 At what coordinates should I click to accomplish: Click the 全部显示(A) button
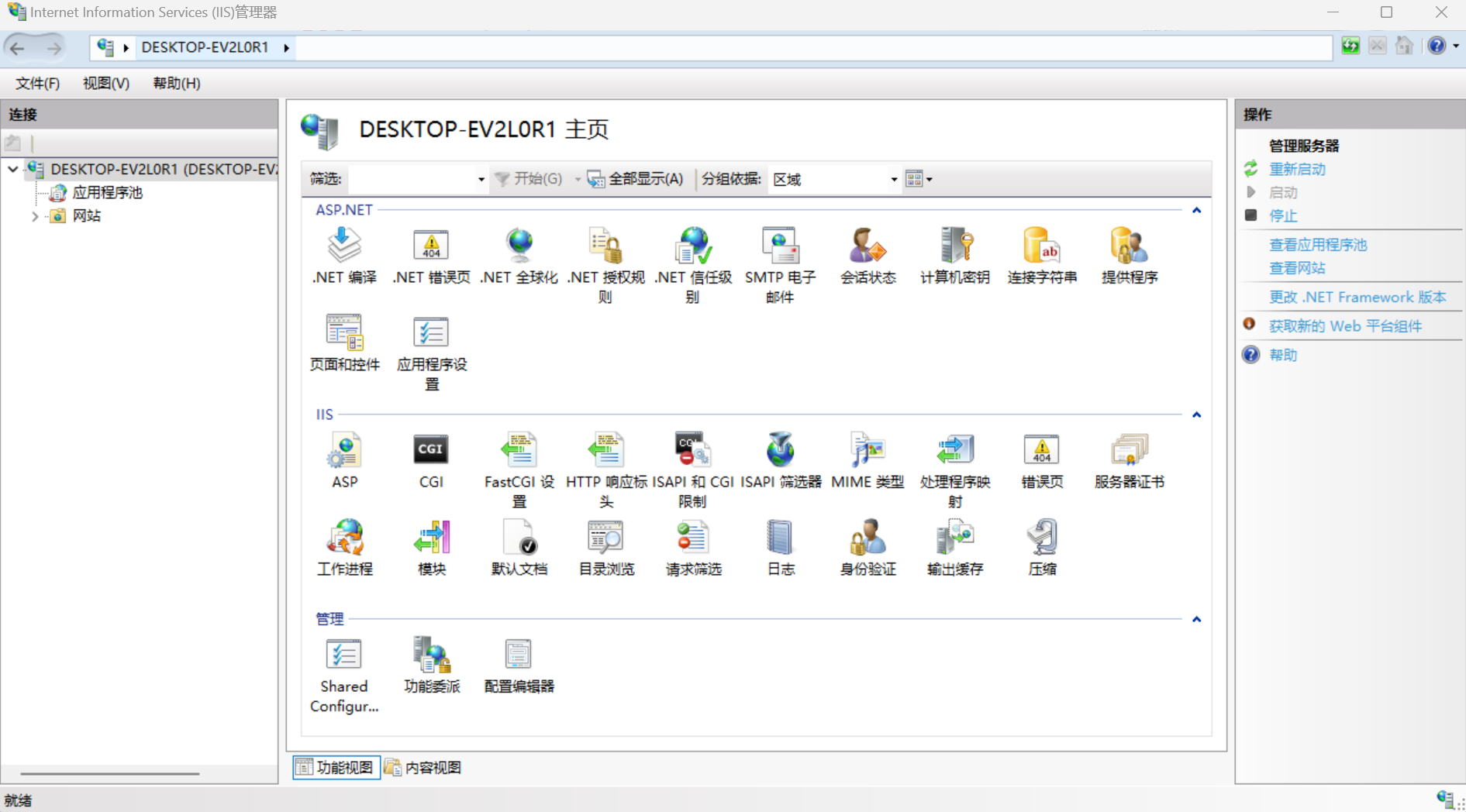pos(635,179)
